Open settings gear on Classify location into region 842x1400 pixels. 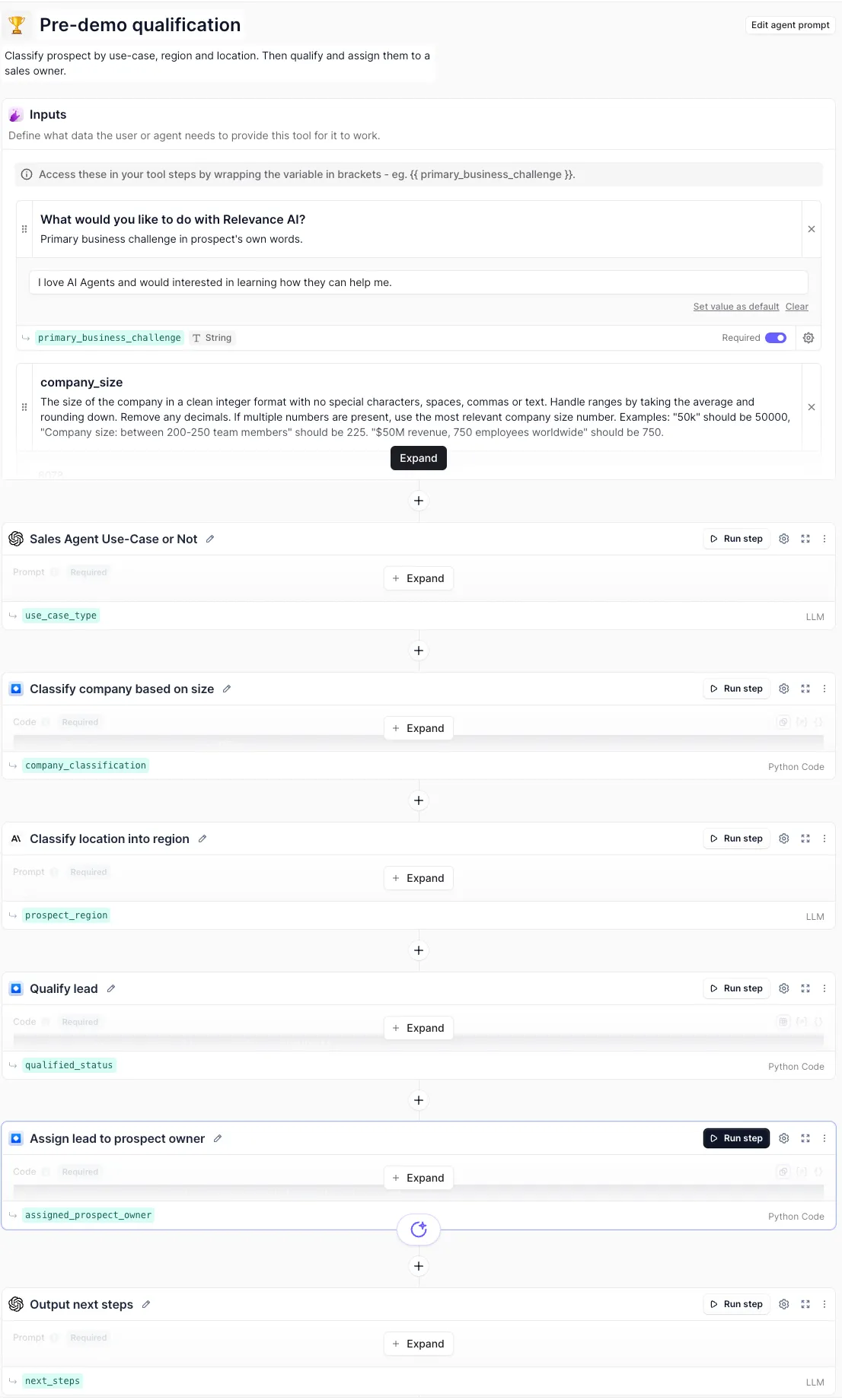pyautogui.click(x=784, y=838)
